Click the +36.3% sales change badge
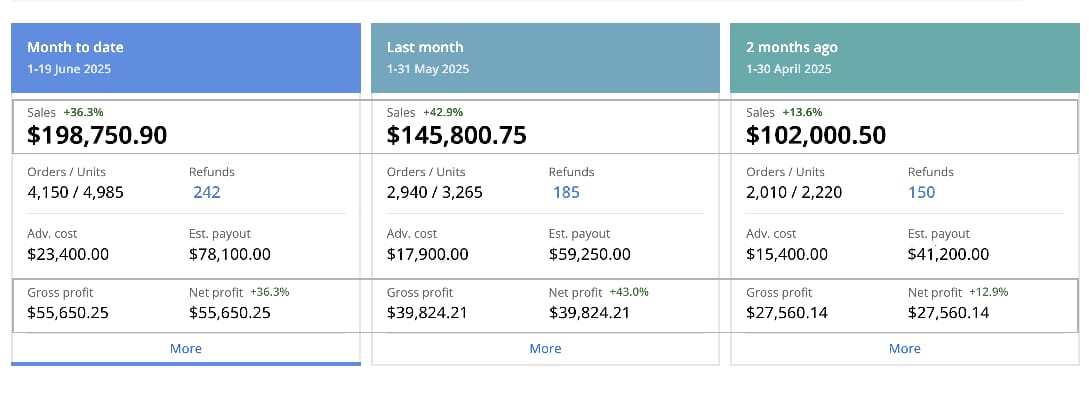This screenshot has height=395, width=1089. [x=83, y=112]
